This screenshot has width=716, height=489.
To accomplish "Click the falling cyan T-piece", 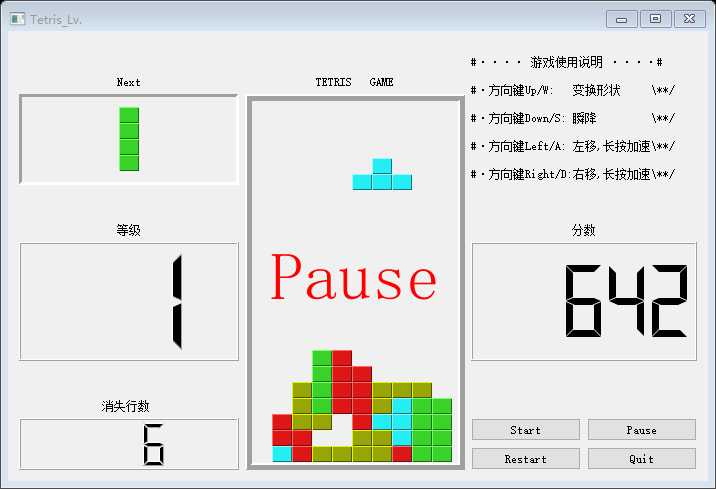I will point(382,174).
